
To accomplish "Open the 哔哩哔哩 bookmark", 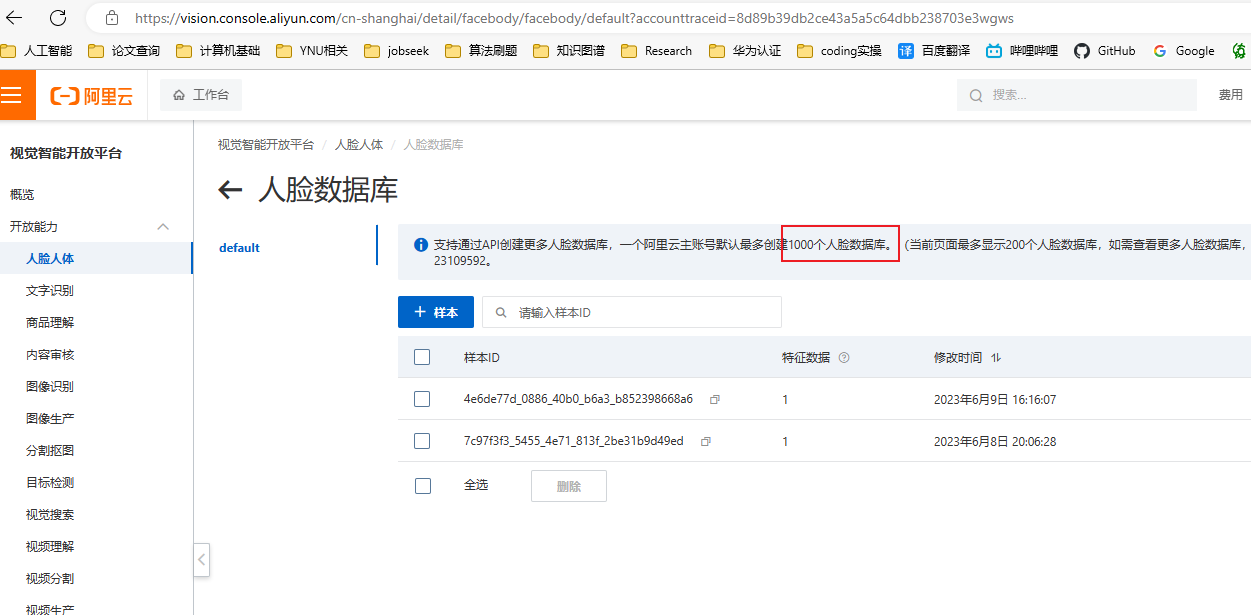I will click(1021, 50).
